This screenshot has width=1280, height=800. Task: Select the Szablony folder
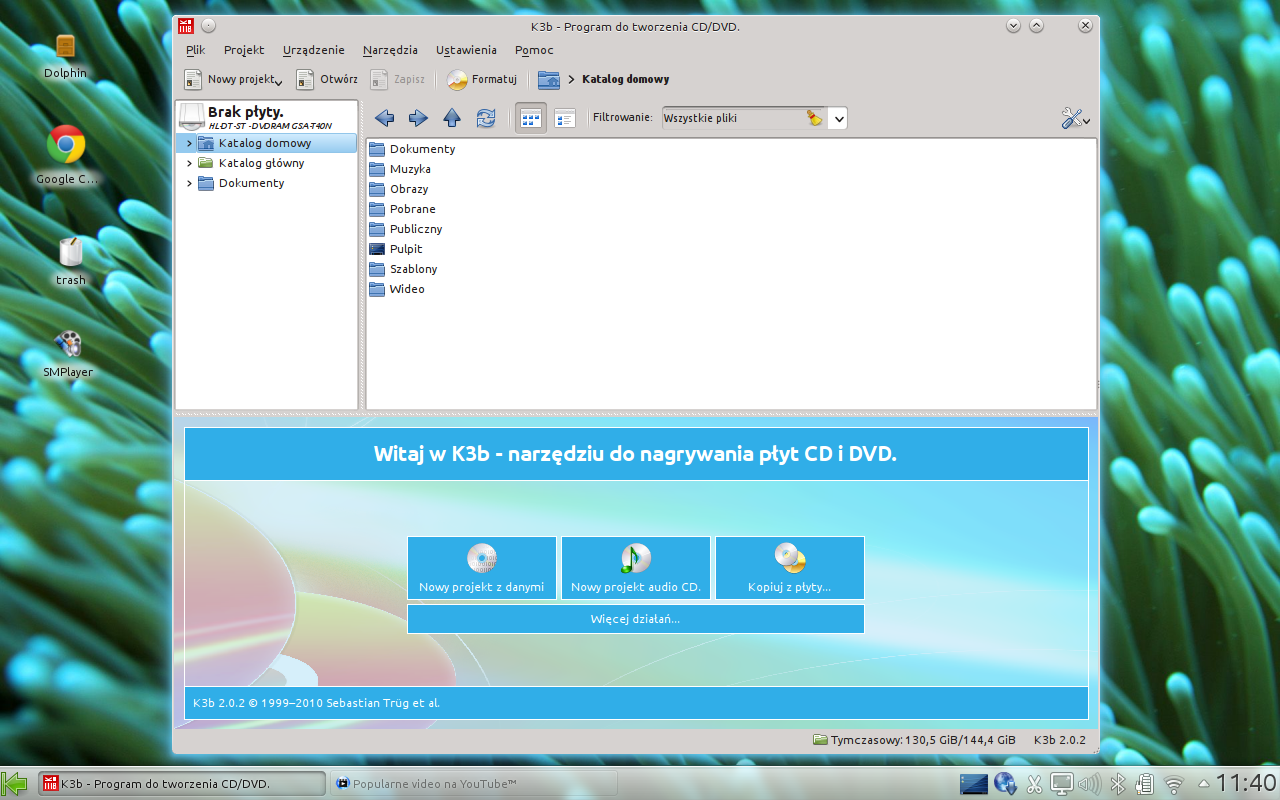(403, 269)
